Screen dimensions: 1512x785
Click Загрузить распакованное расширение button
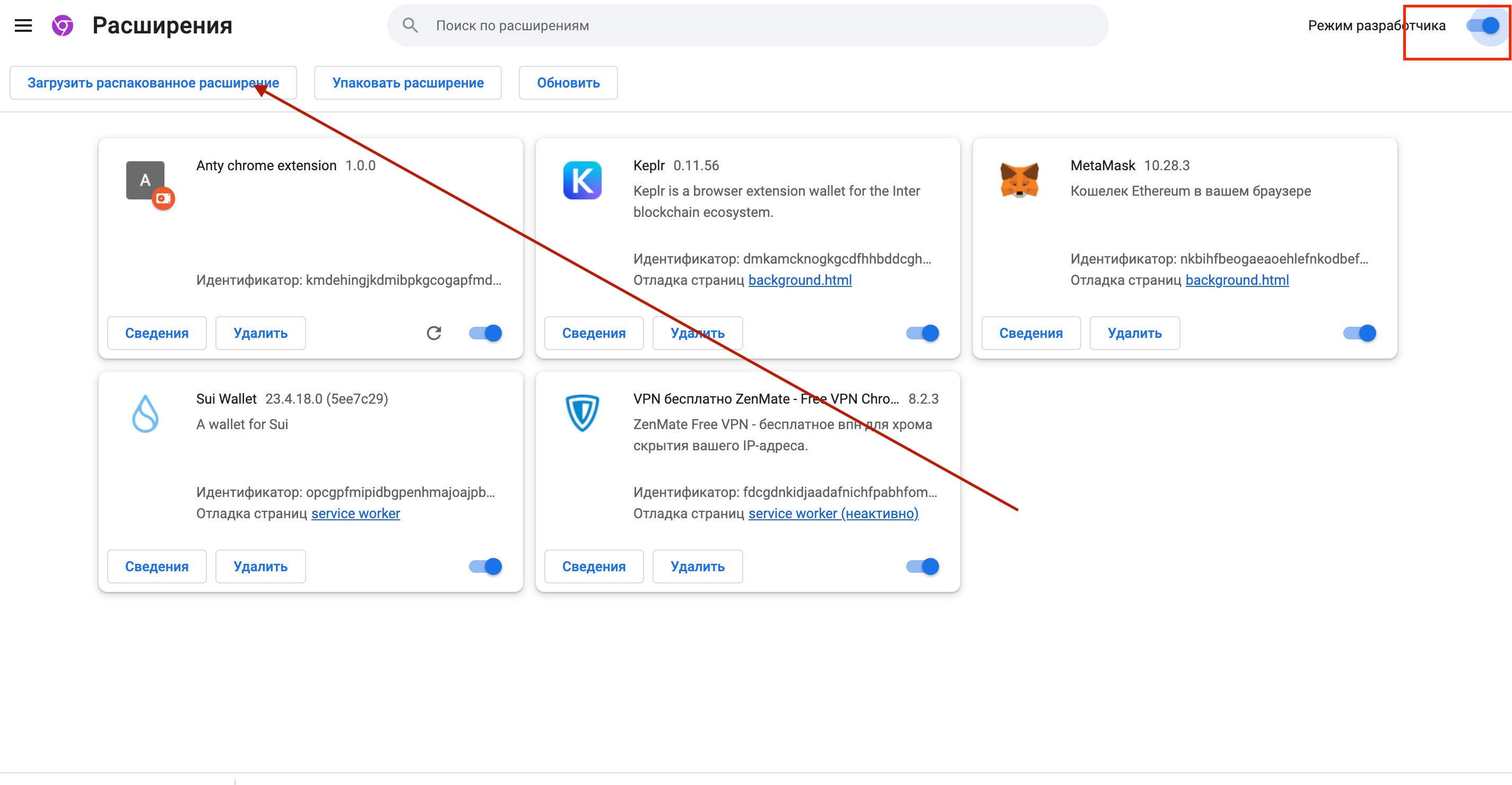coord(153,83)
